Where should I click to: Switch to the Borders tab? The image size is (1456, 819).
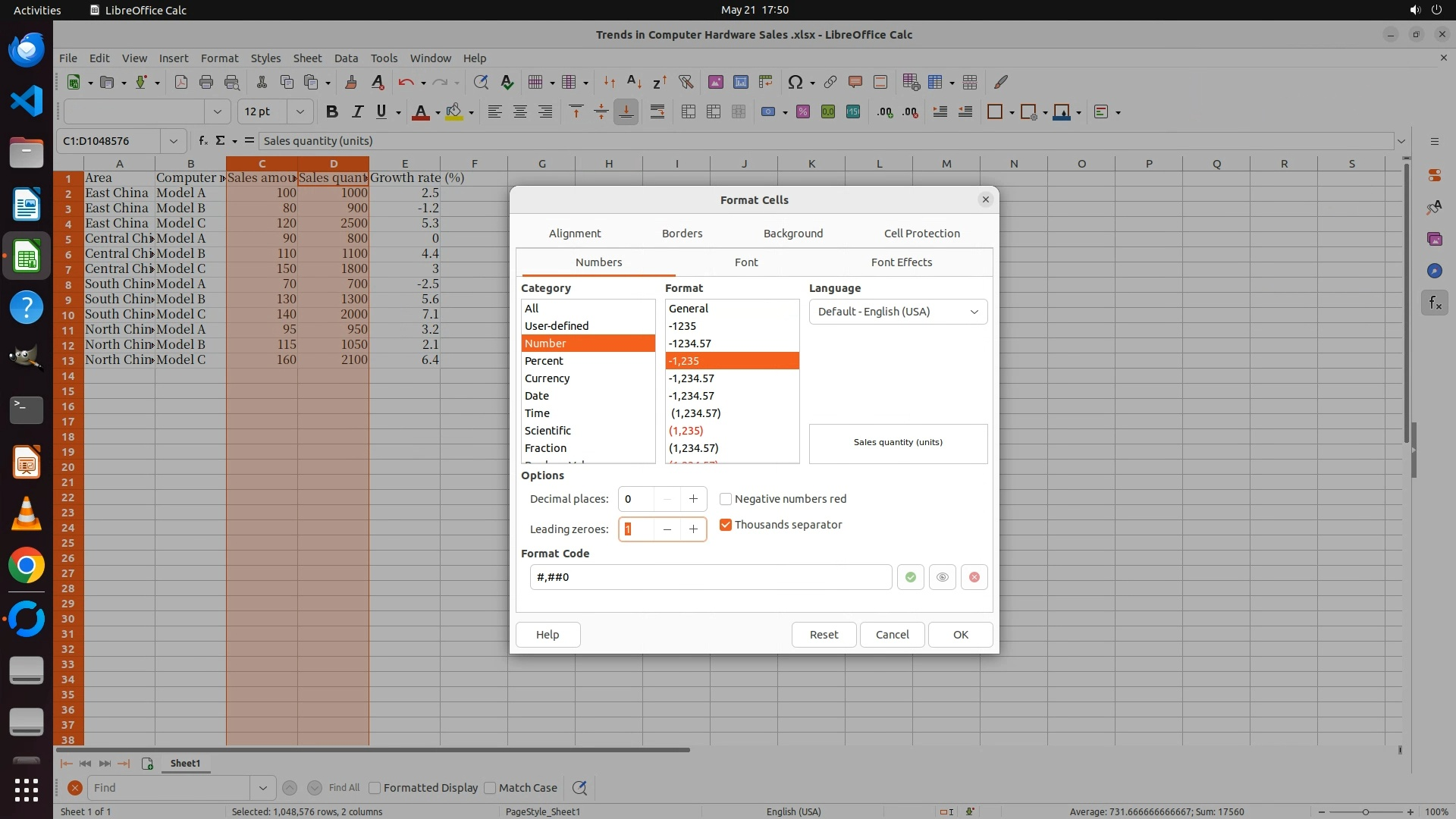coord(682,234)
